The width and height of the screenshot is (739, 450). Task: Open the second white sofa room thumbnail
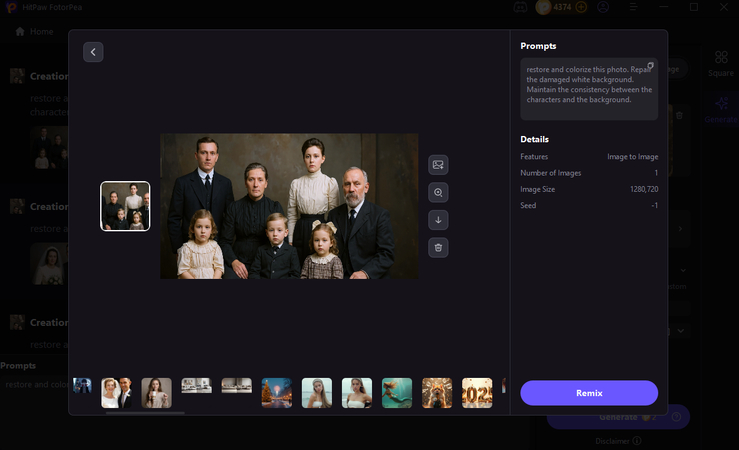pyautogui.click(x=237, y=385)
